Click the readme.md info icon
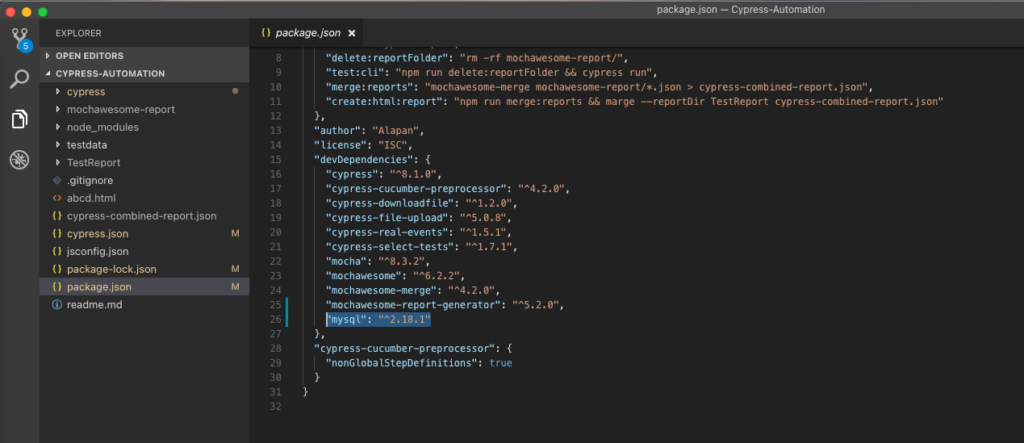This screenshot has height=443, width=1024. (56, 304)
